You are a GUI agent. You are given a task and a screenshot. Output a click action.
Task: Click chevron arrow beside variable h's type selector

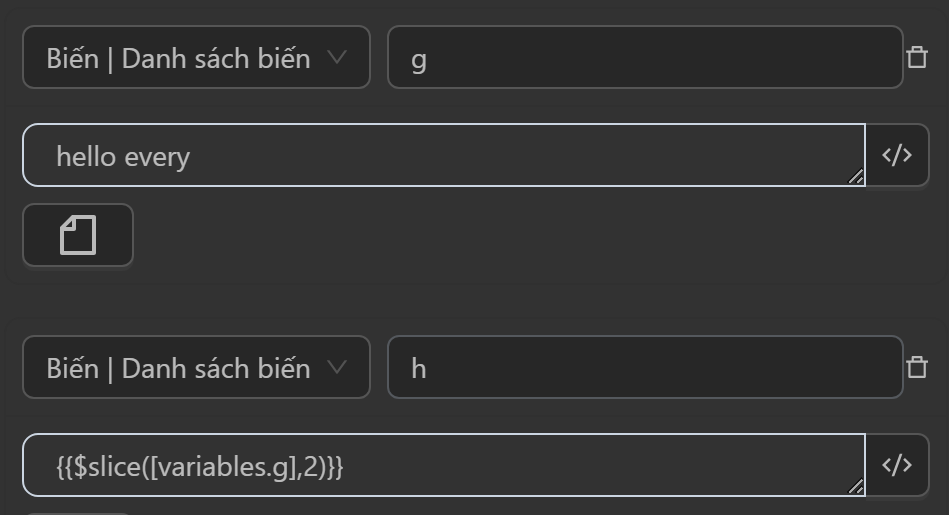coord(337,368)
